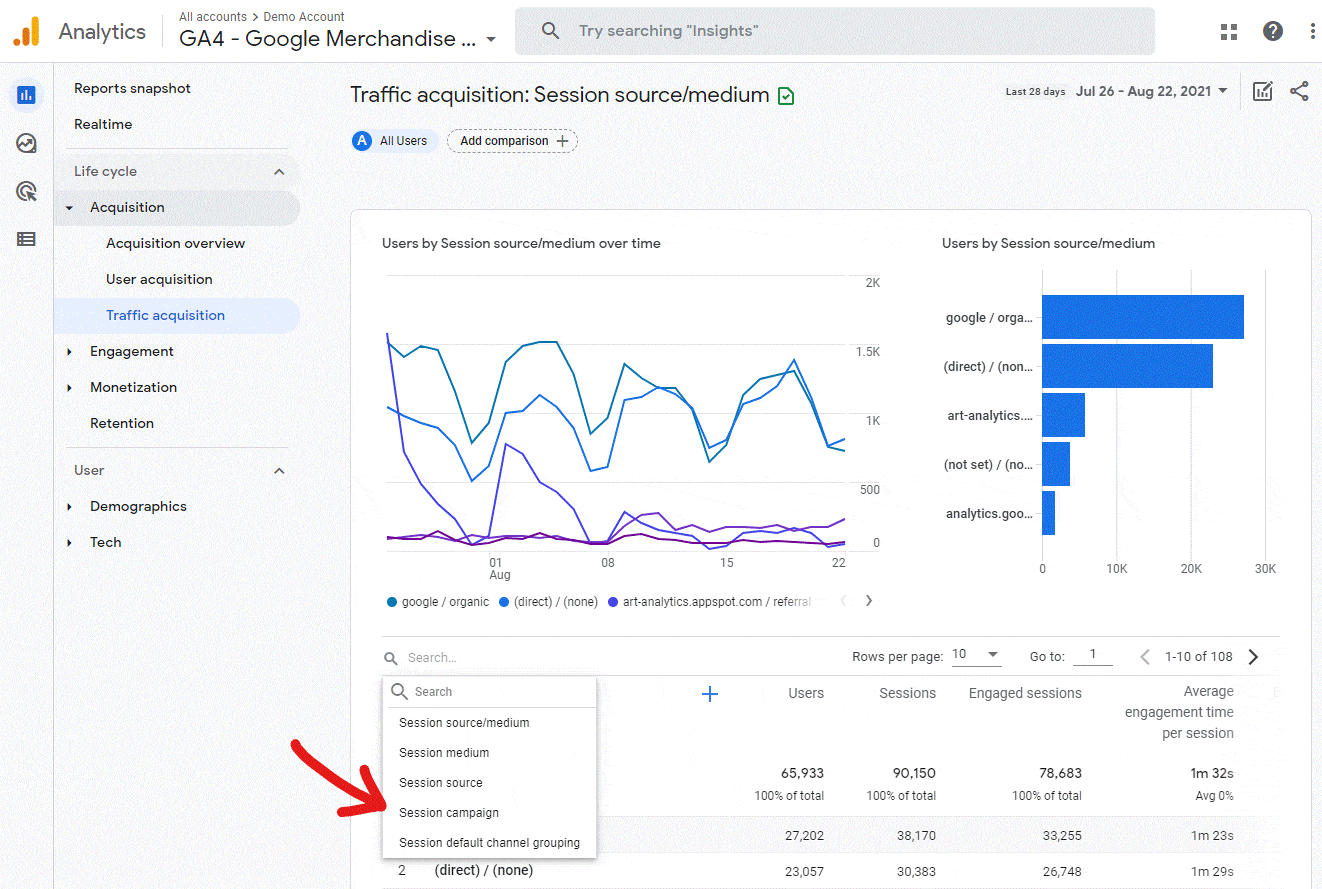Screen dimensions: 1322x889
Task: Collapse the Acquisition tree item
Action: 69,208
